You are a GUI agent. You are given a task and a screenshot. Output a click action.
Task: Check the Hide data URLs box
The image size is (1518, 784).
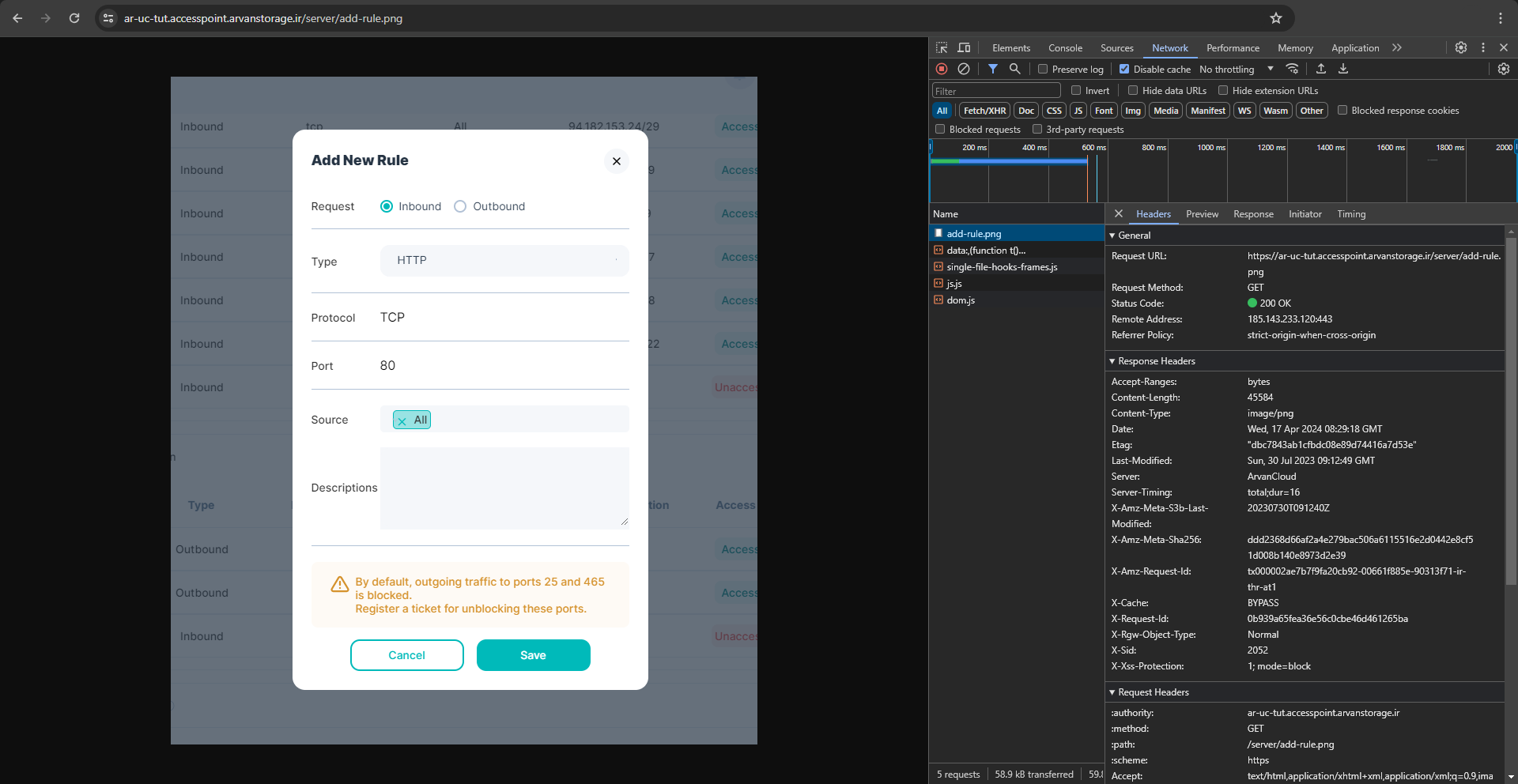tap(1133, 90)
